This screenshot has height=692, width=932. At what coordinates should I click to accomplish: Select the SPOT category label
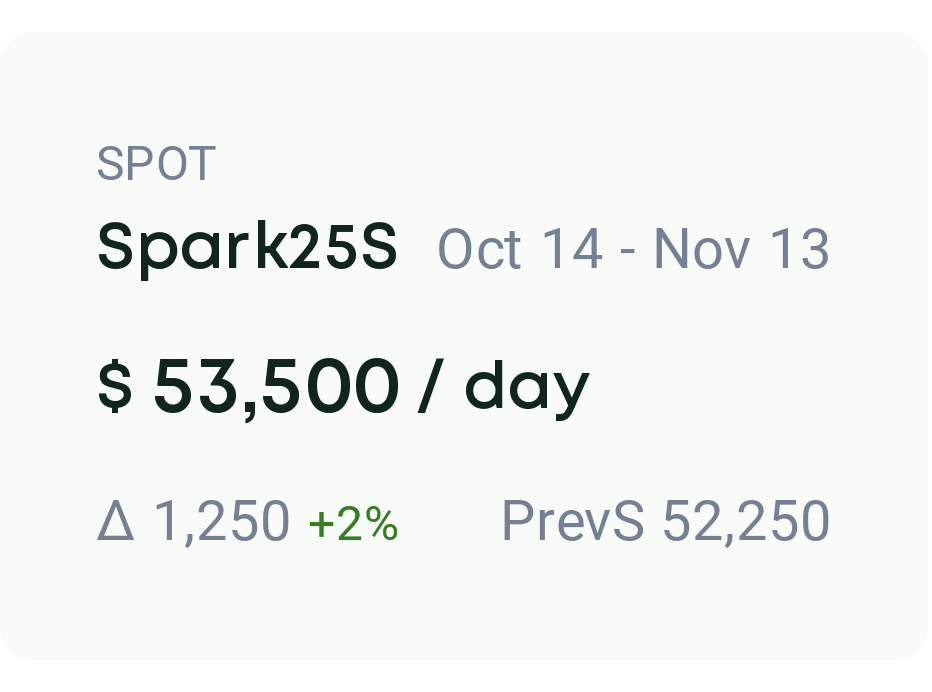tap(156, 163)
